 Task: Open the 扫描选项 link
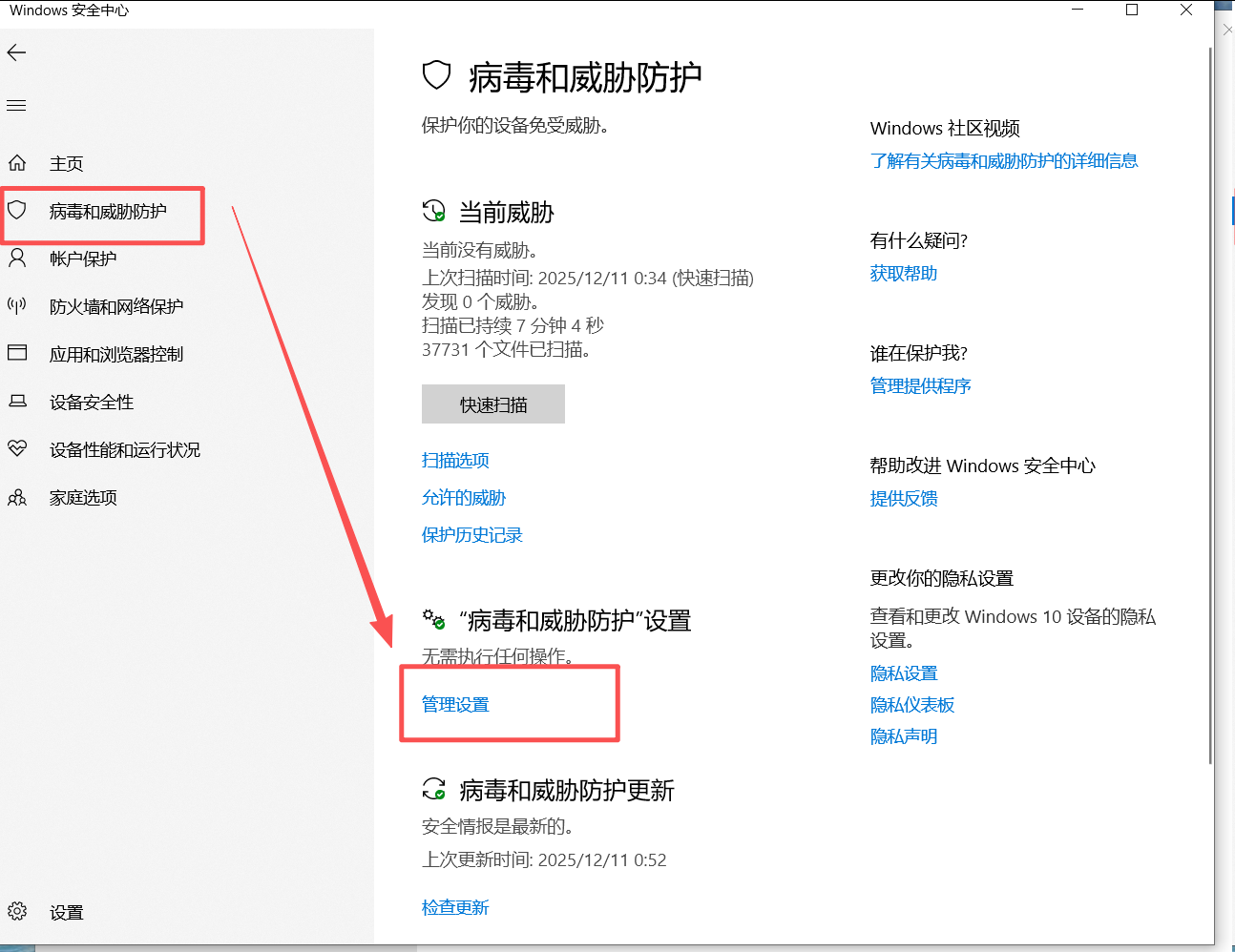pos(455,461)
